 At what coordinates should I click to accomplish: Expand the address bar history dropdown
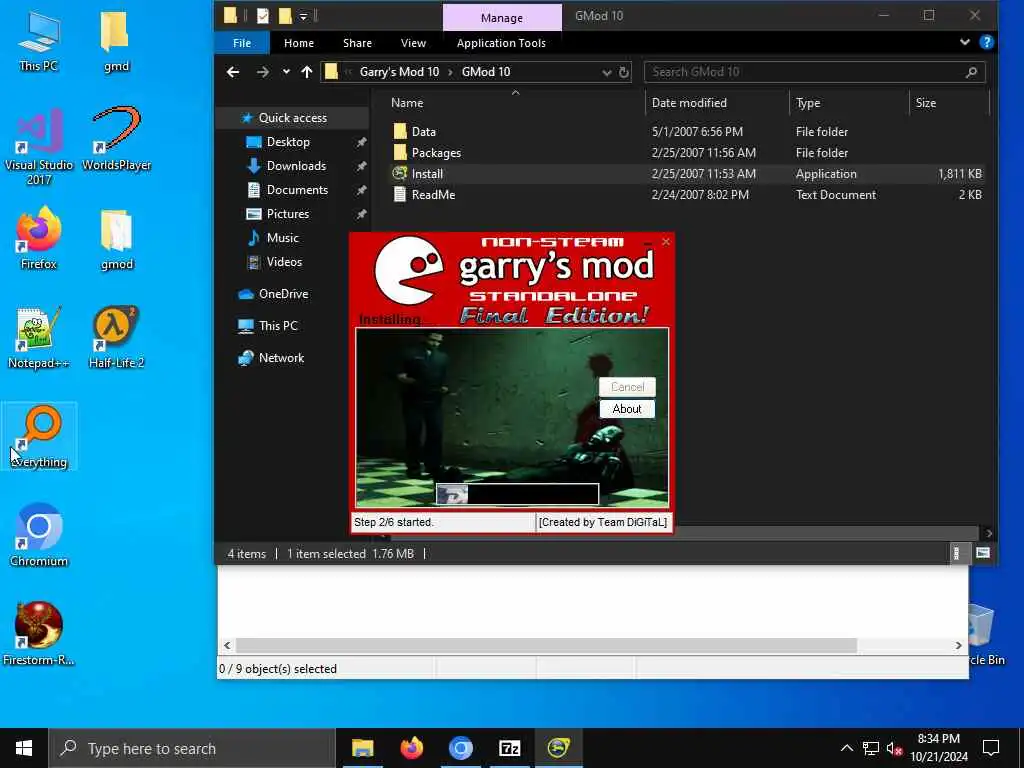point(607,72)
